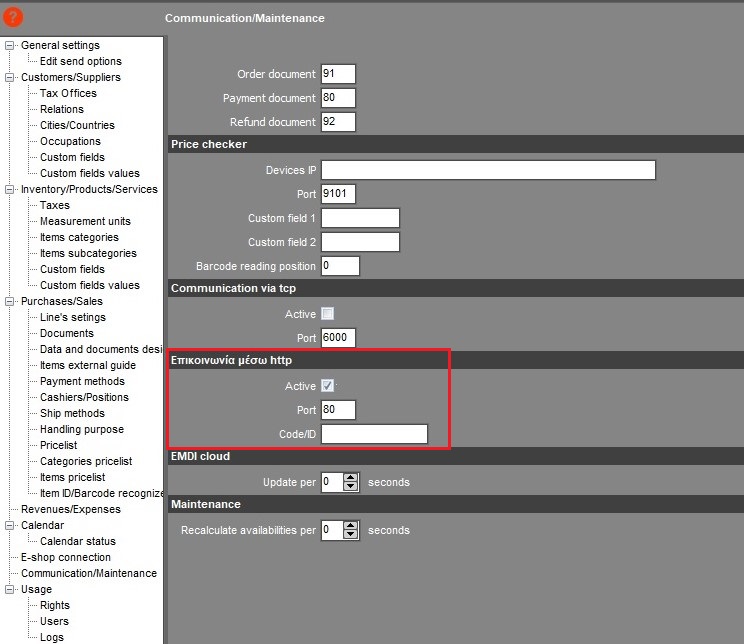The height and width of the screenshot is (644, 744).
Task: Open Payment methods settings
Action: [82, 381]
